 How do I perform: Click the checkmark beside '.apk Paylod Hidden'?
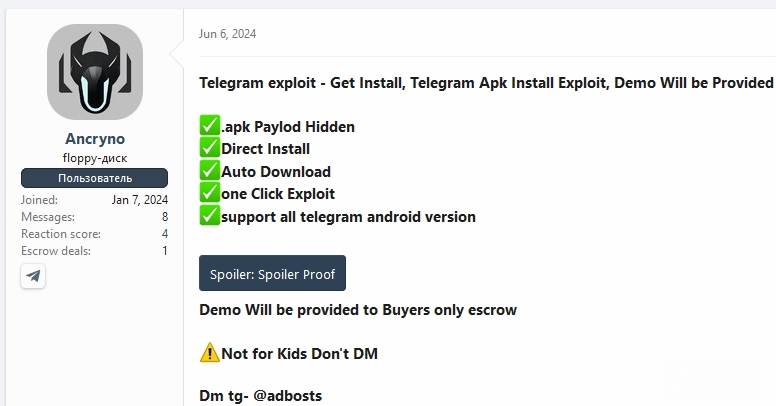tap(210, 125)
